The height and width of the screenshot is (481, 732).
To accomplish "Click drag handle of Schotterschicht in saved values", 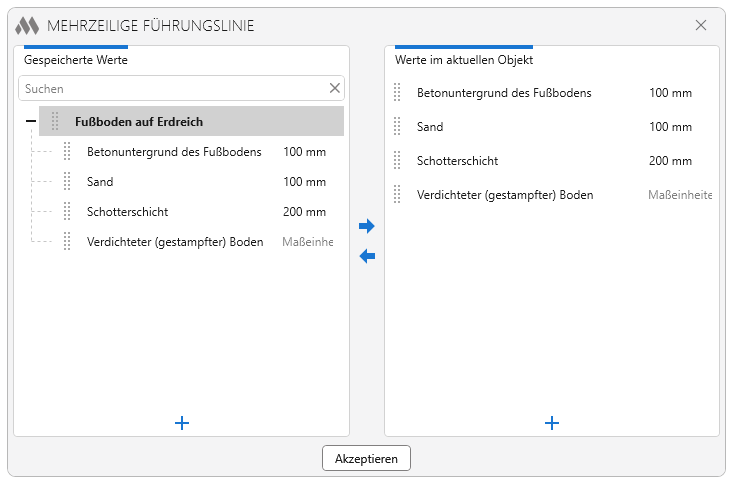I will coord(67,212).
